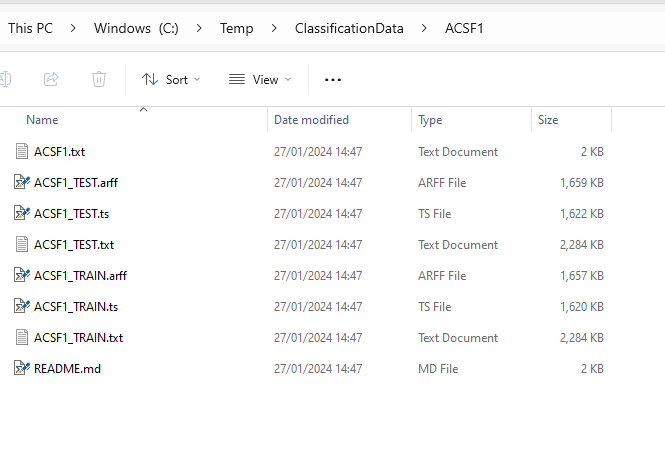Sort by the Name column header
This screenshot has width=665, height=466.
(42, 120)
